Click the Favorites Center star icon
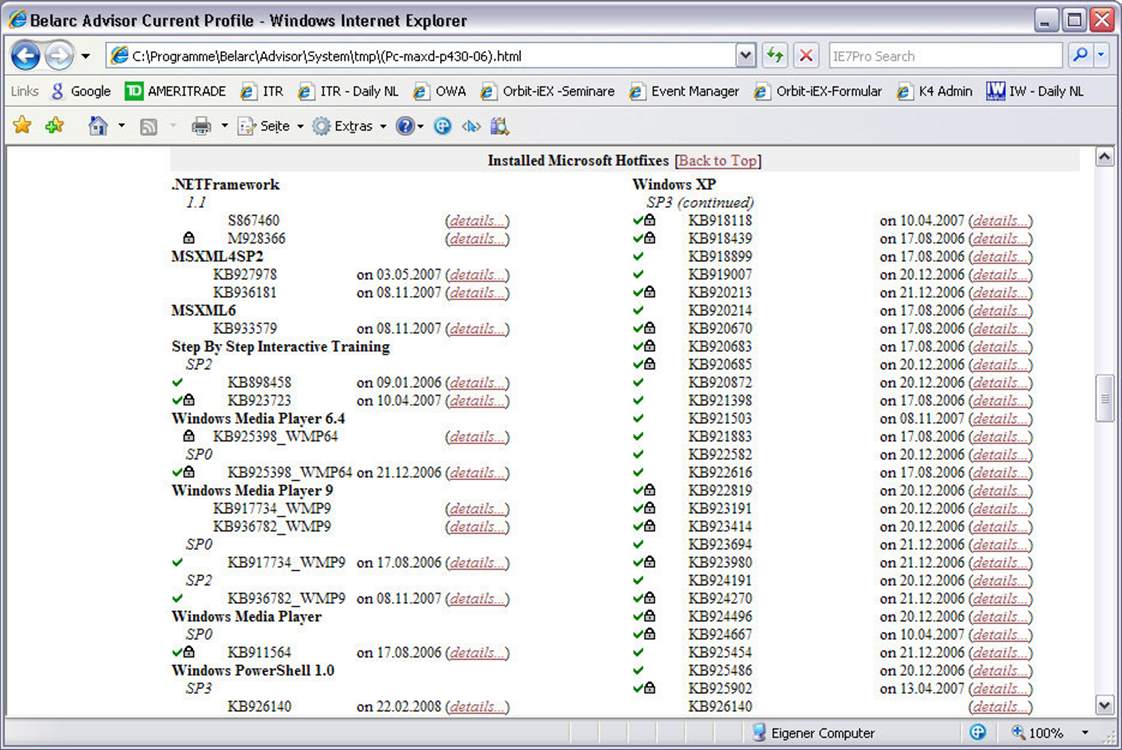The height and width of the screenshot is (750, 1122). 23,126
